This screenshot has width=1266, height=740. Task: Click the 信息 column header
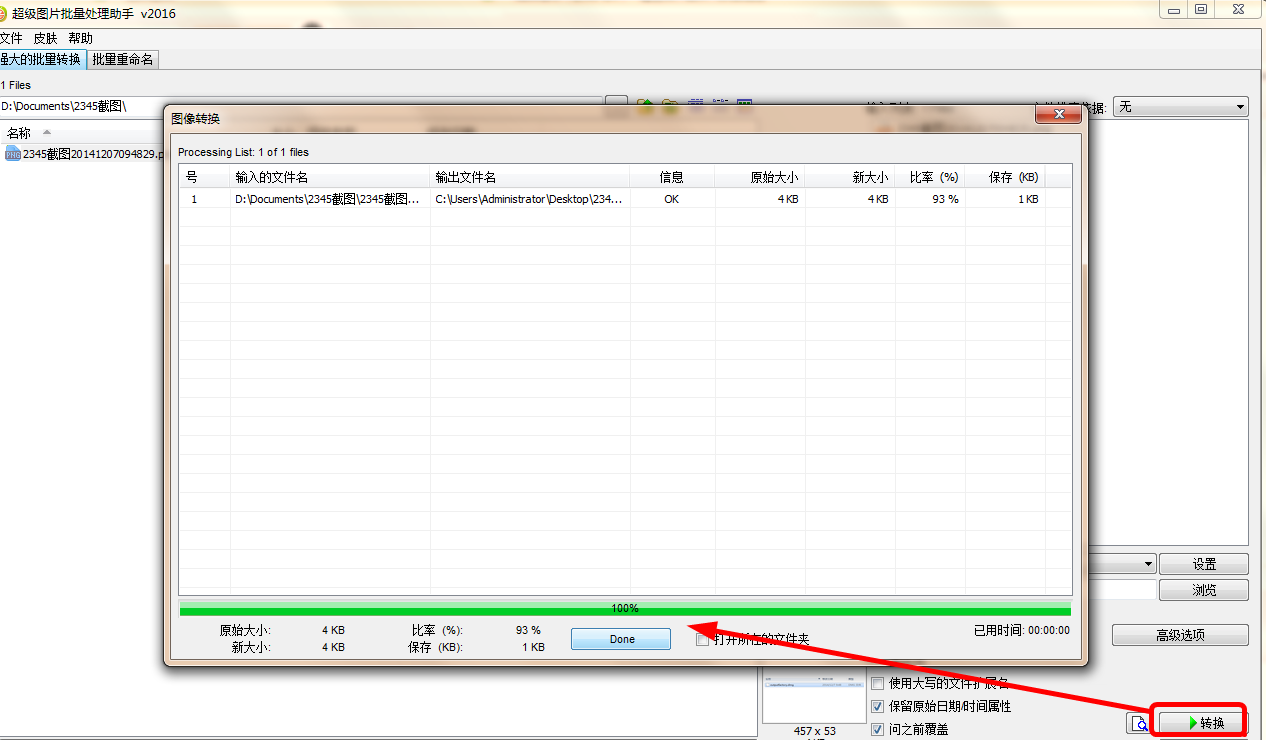(672, 177)
